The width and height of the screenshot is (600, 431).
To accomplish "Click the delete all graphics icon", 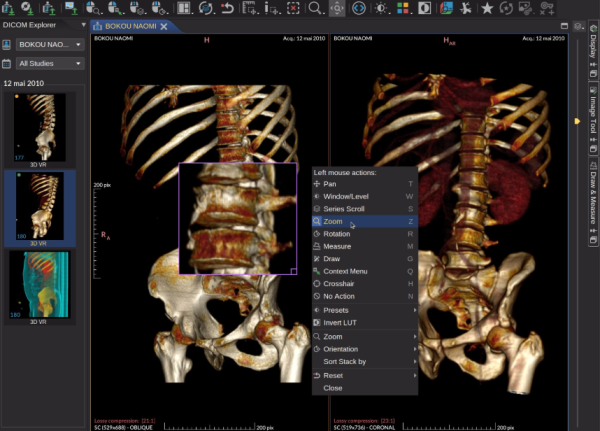I will pyautogui.click(x=293, y=8).
